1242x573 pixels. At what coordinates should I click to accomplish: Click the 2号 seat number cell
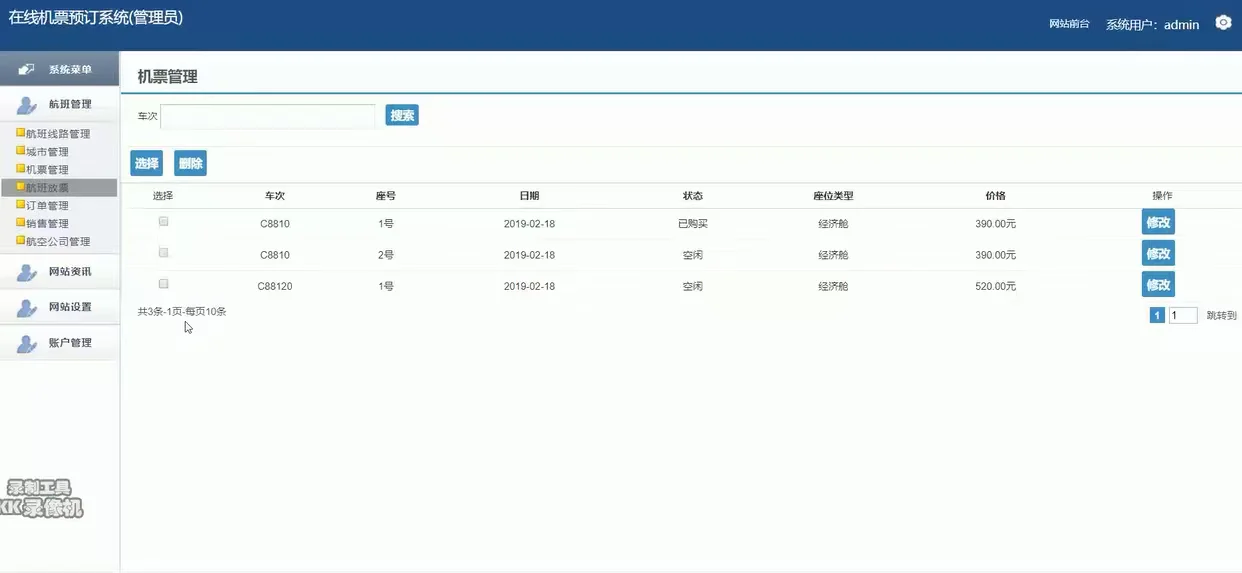(386, 255)
